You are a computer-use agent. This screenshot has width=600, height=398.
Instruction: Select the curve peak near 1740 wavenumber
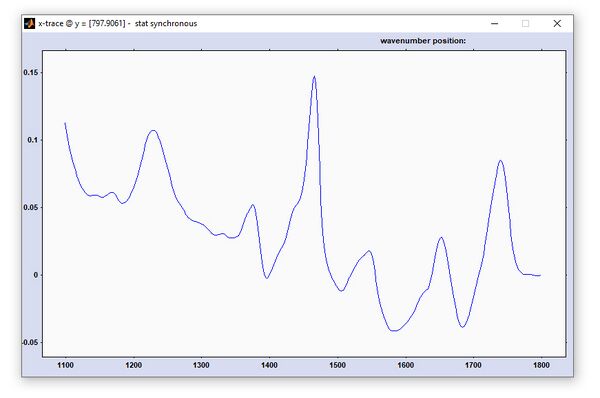point(501,161)
